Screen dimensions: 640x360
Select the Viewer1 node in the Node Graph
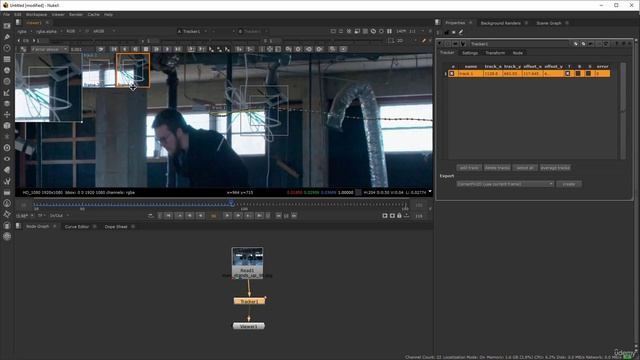[249, 326]
